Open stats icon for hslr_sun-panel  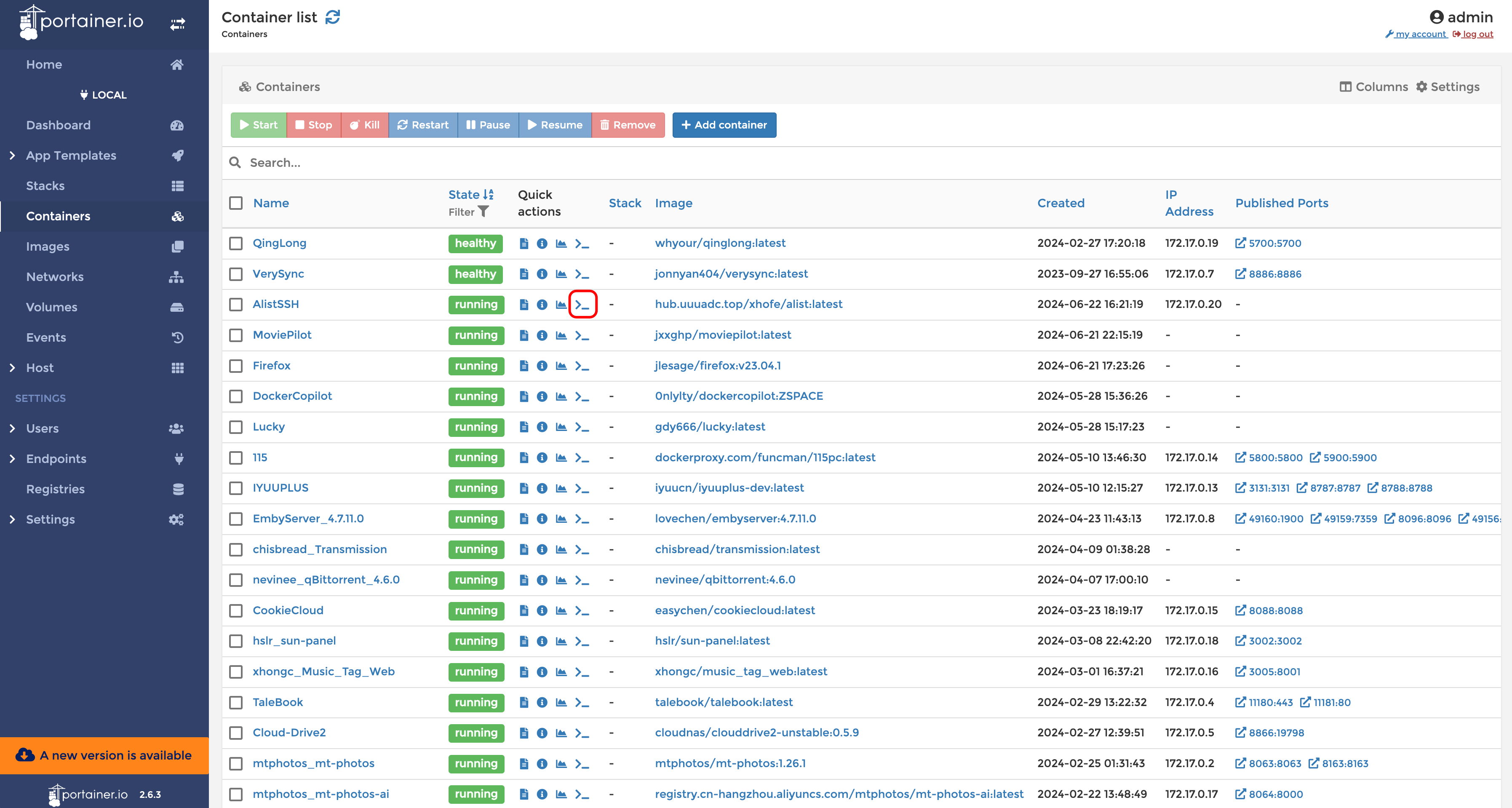pyautogui.click(x=561, y=641)
